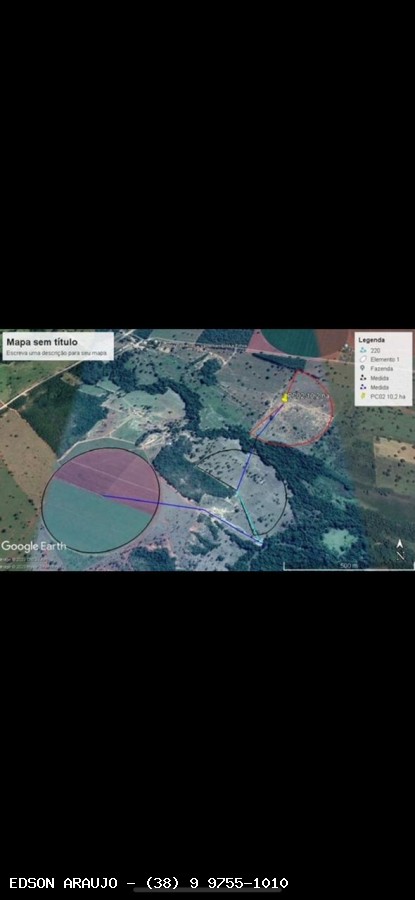Click the 500 m scale bar
Viewport: 415px width, 900px height.
348,567
